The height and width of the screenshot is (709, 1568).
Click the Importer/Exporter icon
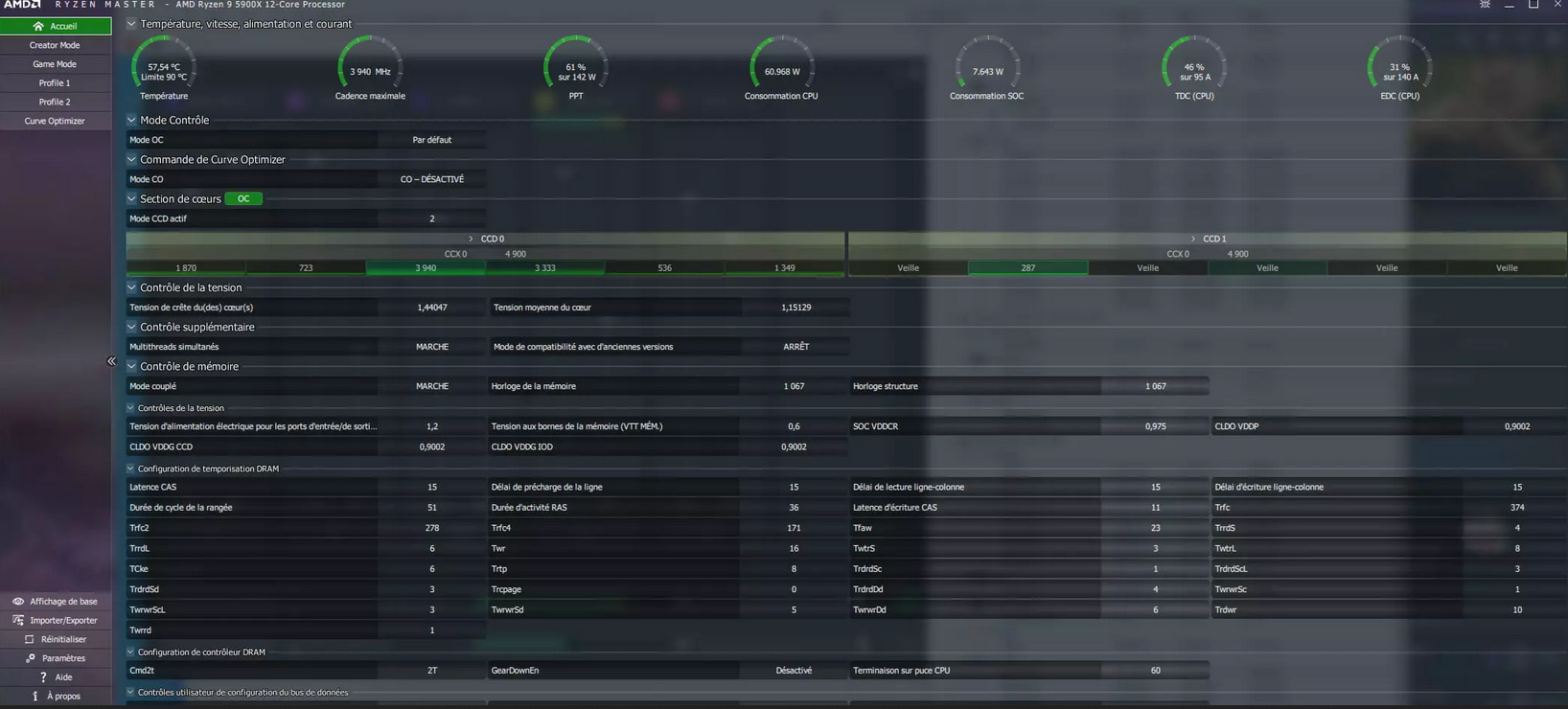[18, 620]
